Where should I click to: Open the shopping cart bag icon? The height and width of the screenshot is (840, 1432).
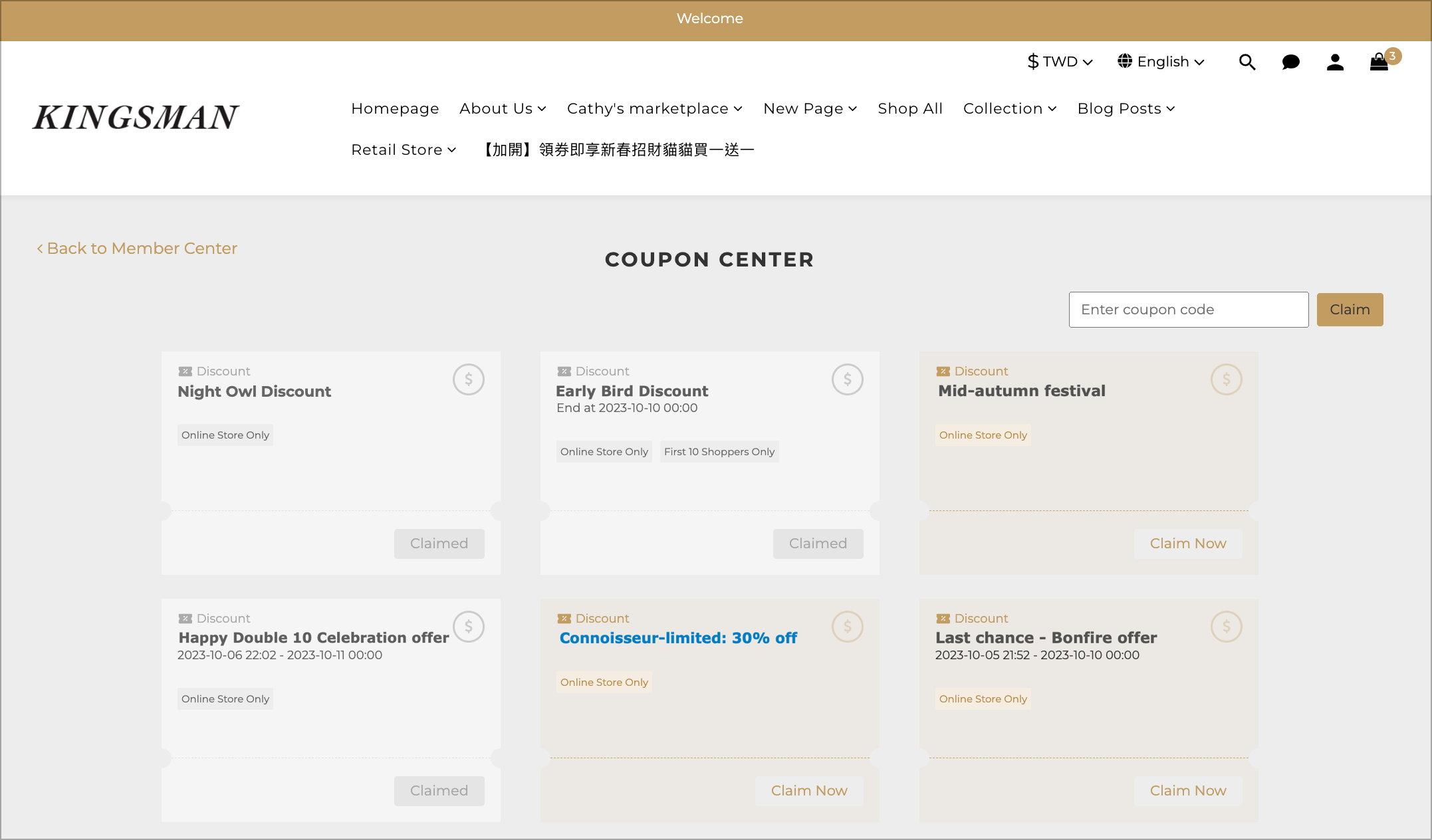(x=1379, y=62)
